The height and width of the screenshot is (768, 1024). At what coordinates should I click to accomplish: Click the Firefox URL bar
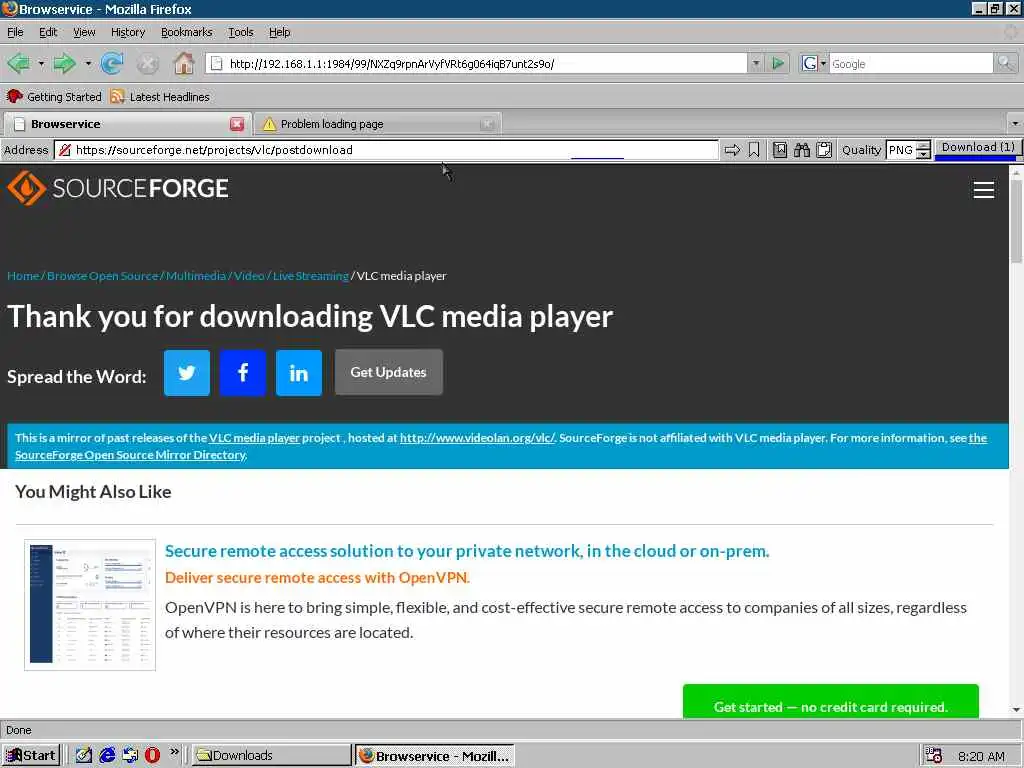click(477, 63)
